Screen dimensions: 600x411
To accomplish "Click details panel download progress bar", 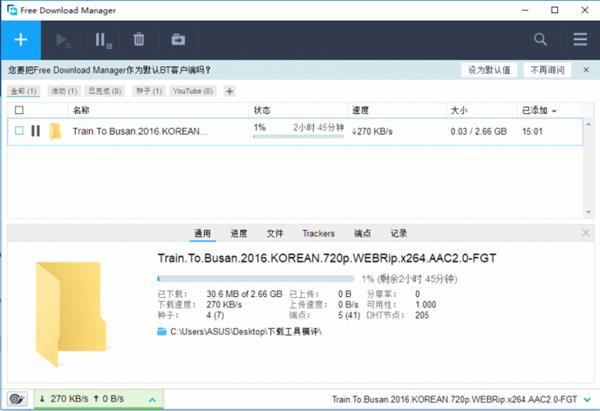I will click(256, 279).
